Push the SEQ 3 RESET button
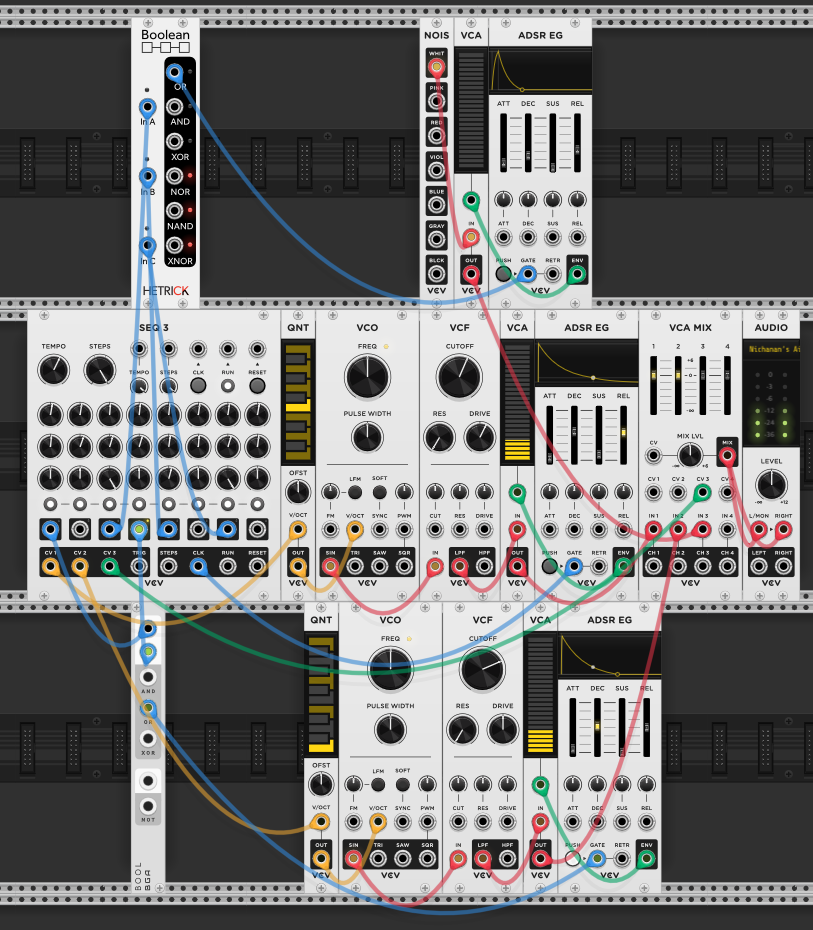813x930 pixels. (x=257, y=386)
